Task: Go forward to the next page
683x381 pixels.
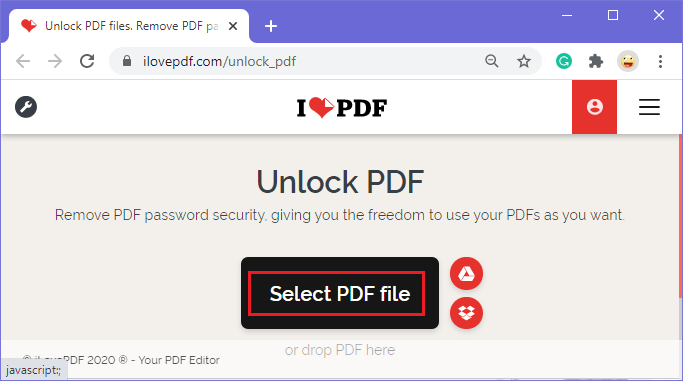Action: click(x=55, y=61)
